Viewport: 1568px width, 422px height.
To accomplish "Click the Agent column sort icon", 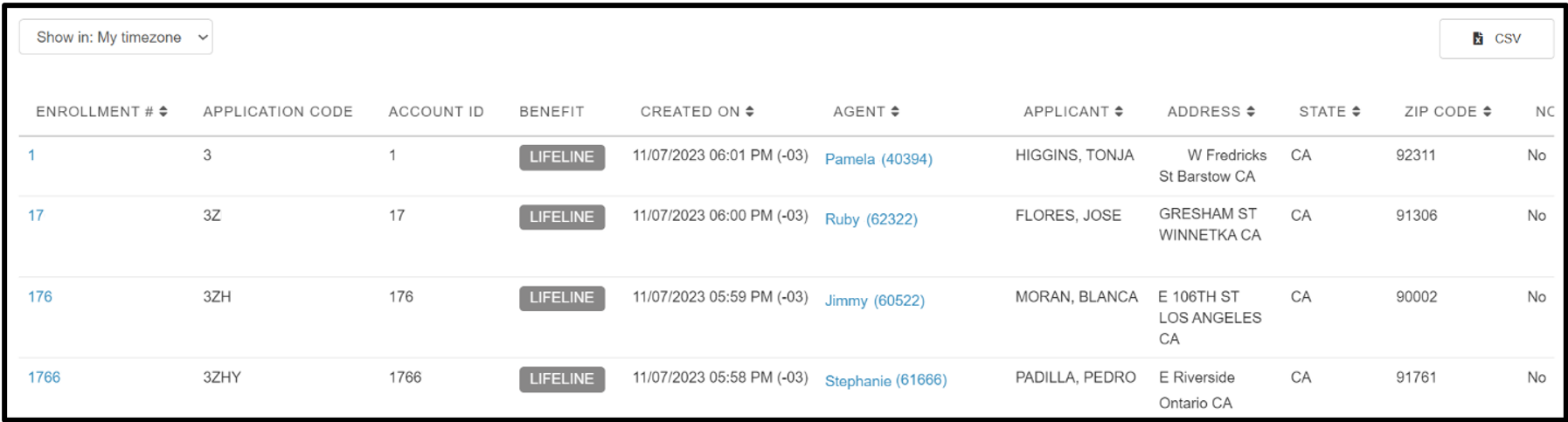I will coord(895,112).
